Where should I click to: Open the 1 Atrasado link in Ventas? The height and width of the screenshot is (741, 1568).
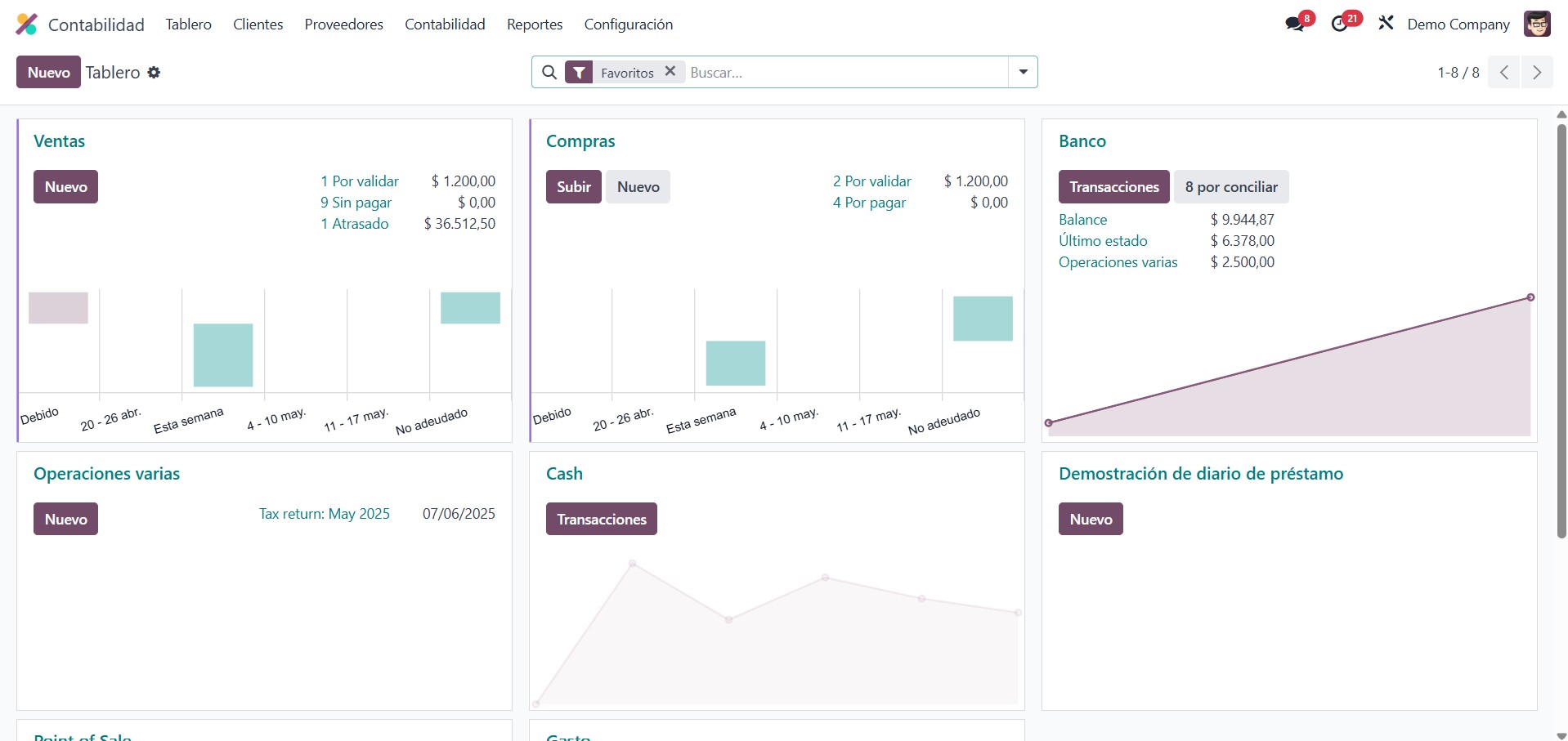pos(360,224)
